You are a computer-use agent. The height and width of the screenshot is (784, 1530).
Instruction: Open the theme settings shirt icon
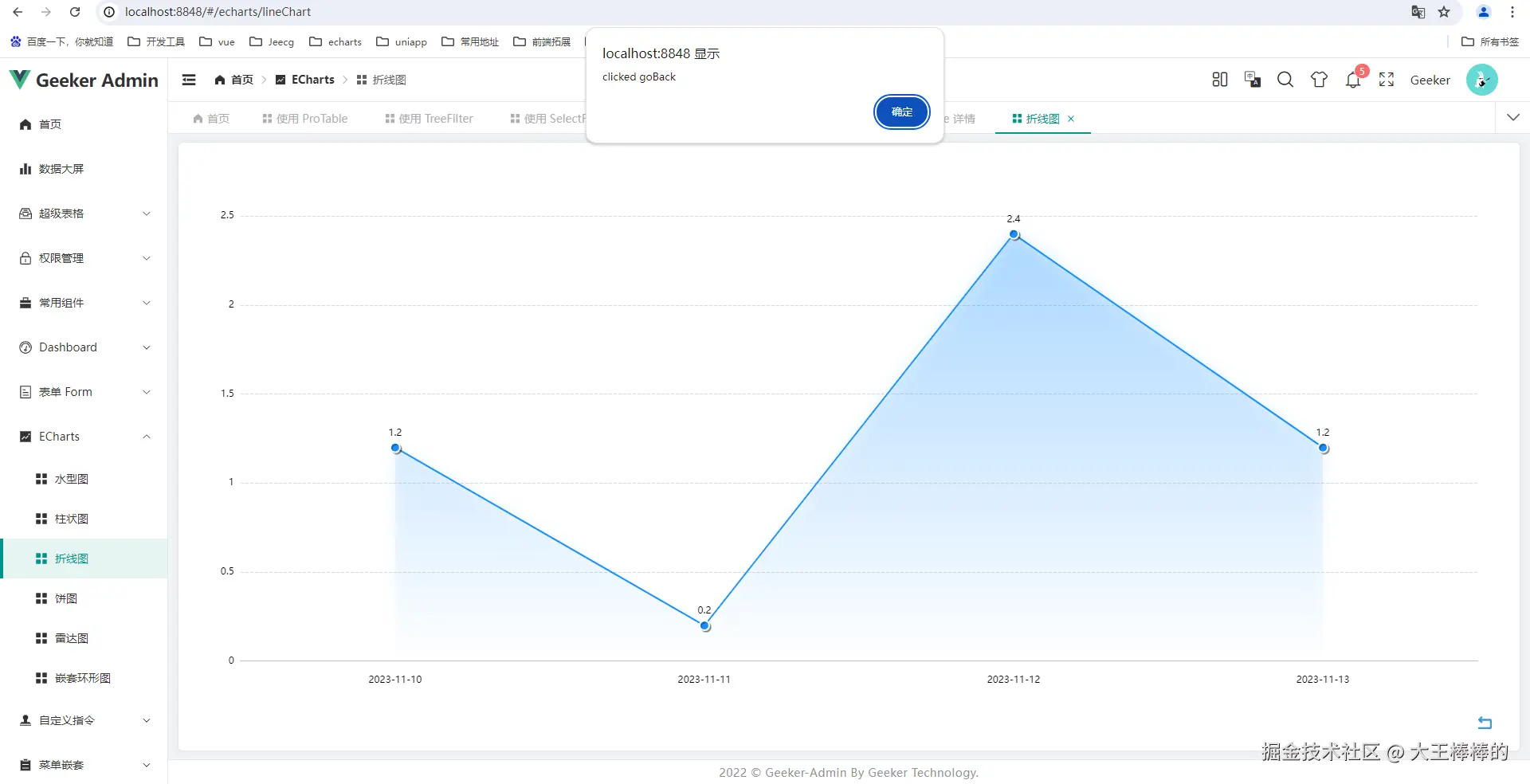(x=1319, y=80)
